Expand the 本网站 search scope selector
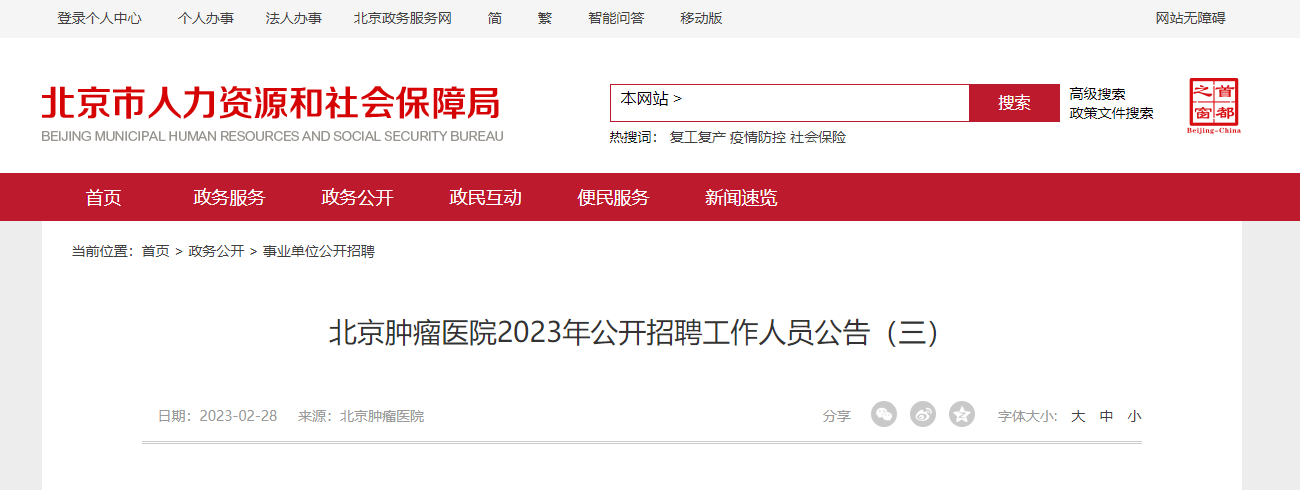 click(651, 99)
